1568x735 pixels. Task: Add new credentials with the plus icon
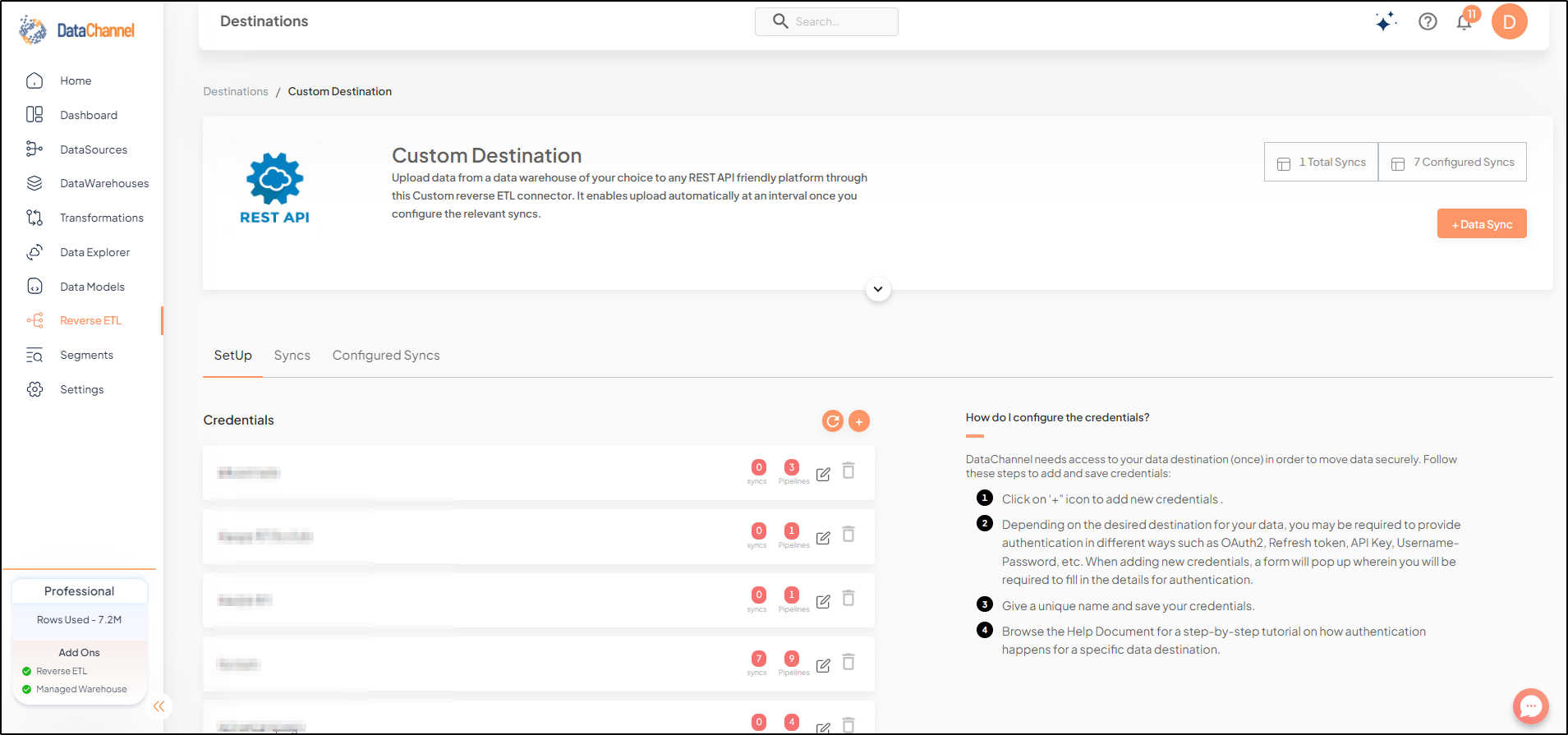859,421
